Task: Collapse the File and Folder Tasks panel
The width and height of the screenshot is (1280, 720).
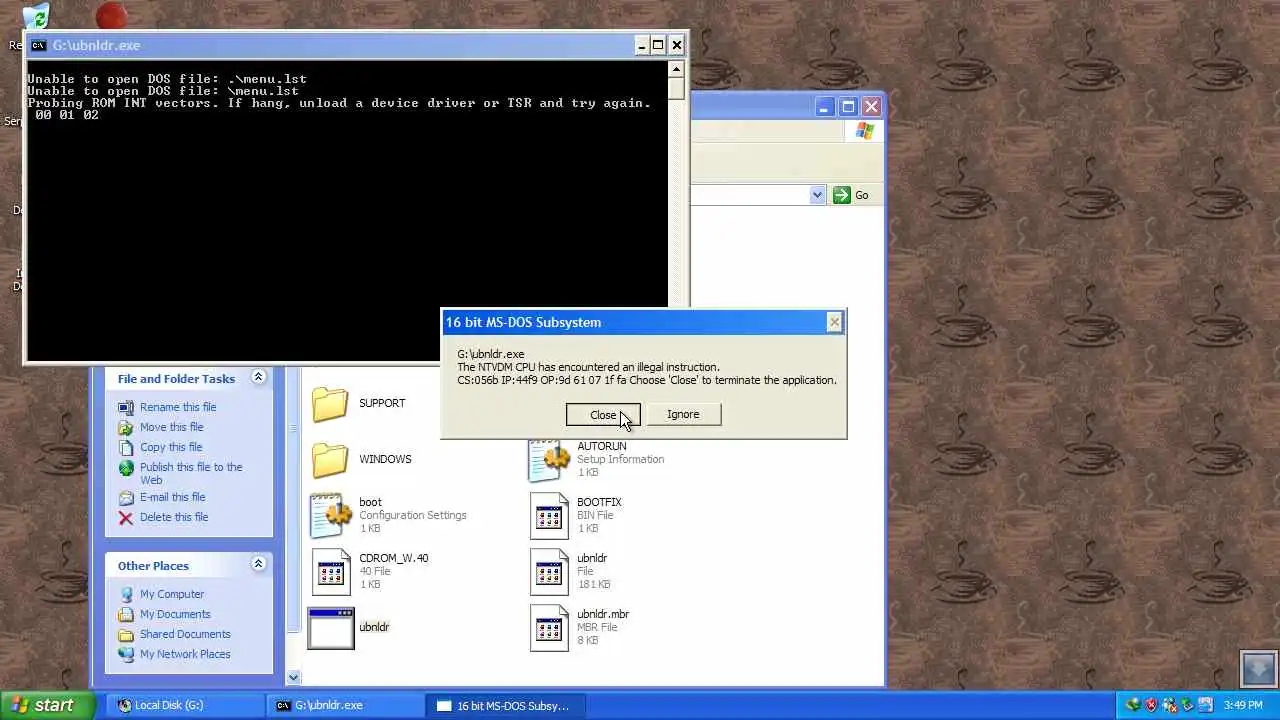Action: 258,377
